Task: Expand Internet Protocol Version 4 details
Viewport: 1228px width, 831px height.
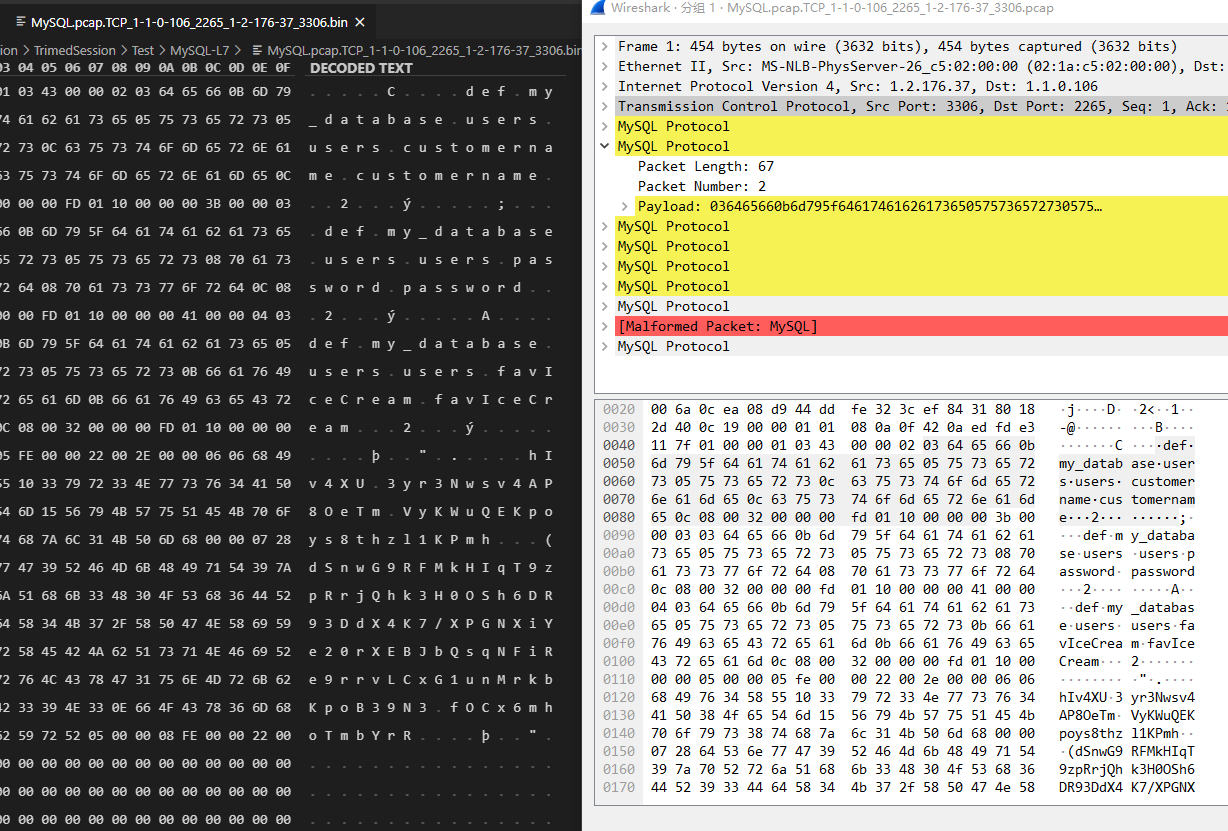Action: tap(604, 86)
